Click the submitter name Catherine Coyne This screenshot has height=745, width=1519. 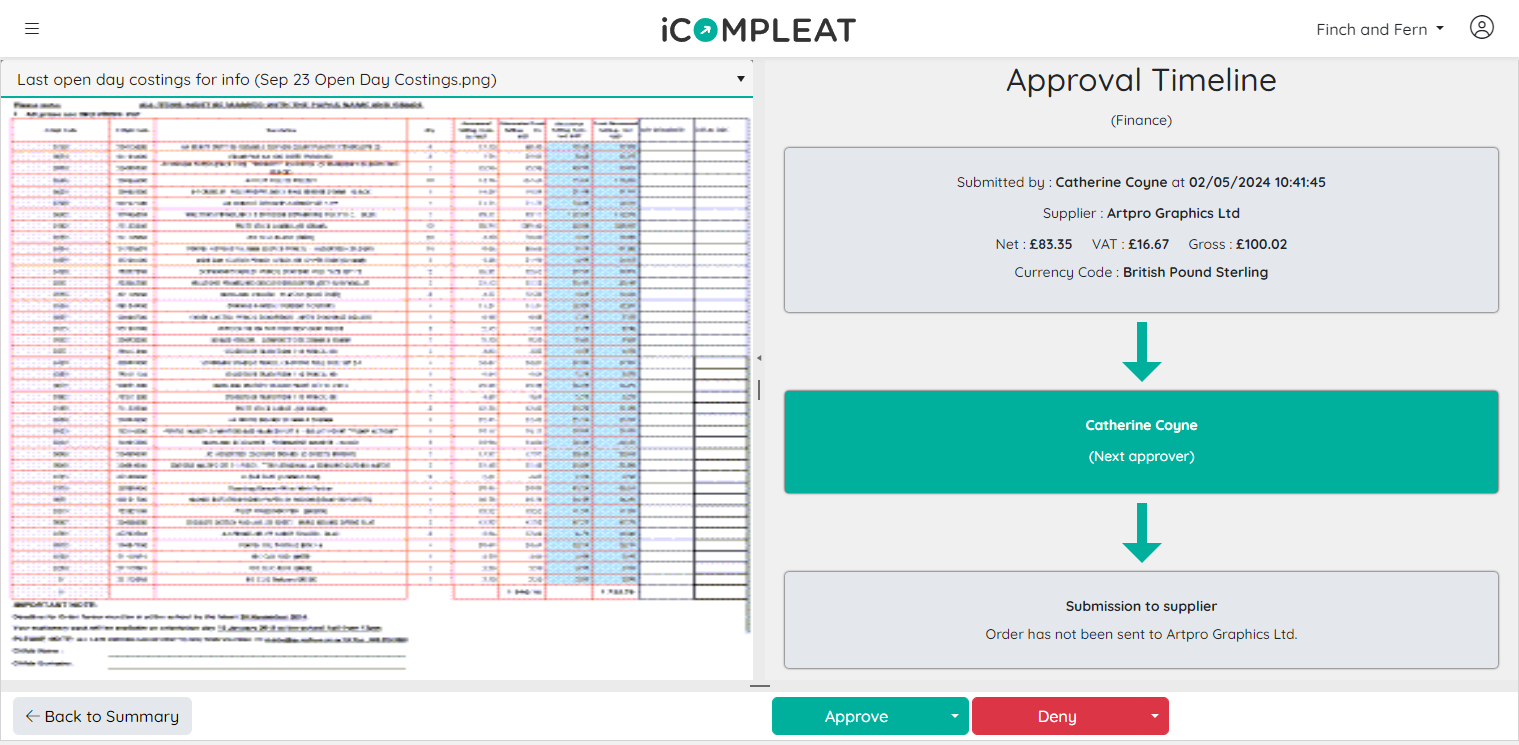tap(1111, 182)
